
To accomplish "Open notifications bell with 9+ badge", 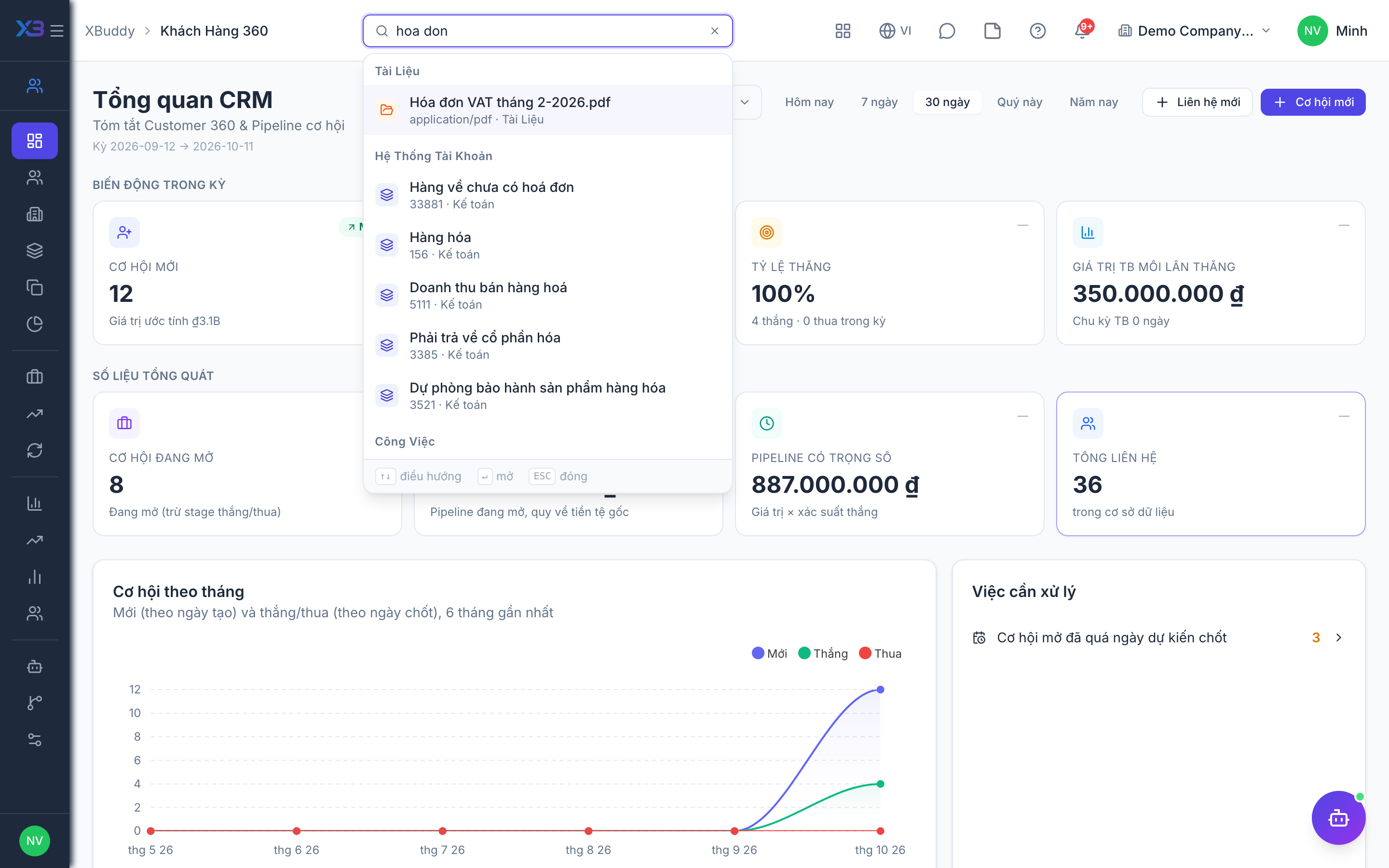I will coord(1082,31).
